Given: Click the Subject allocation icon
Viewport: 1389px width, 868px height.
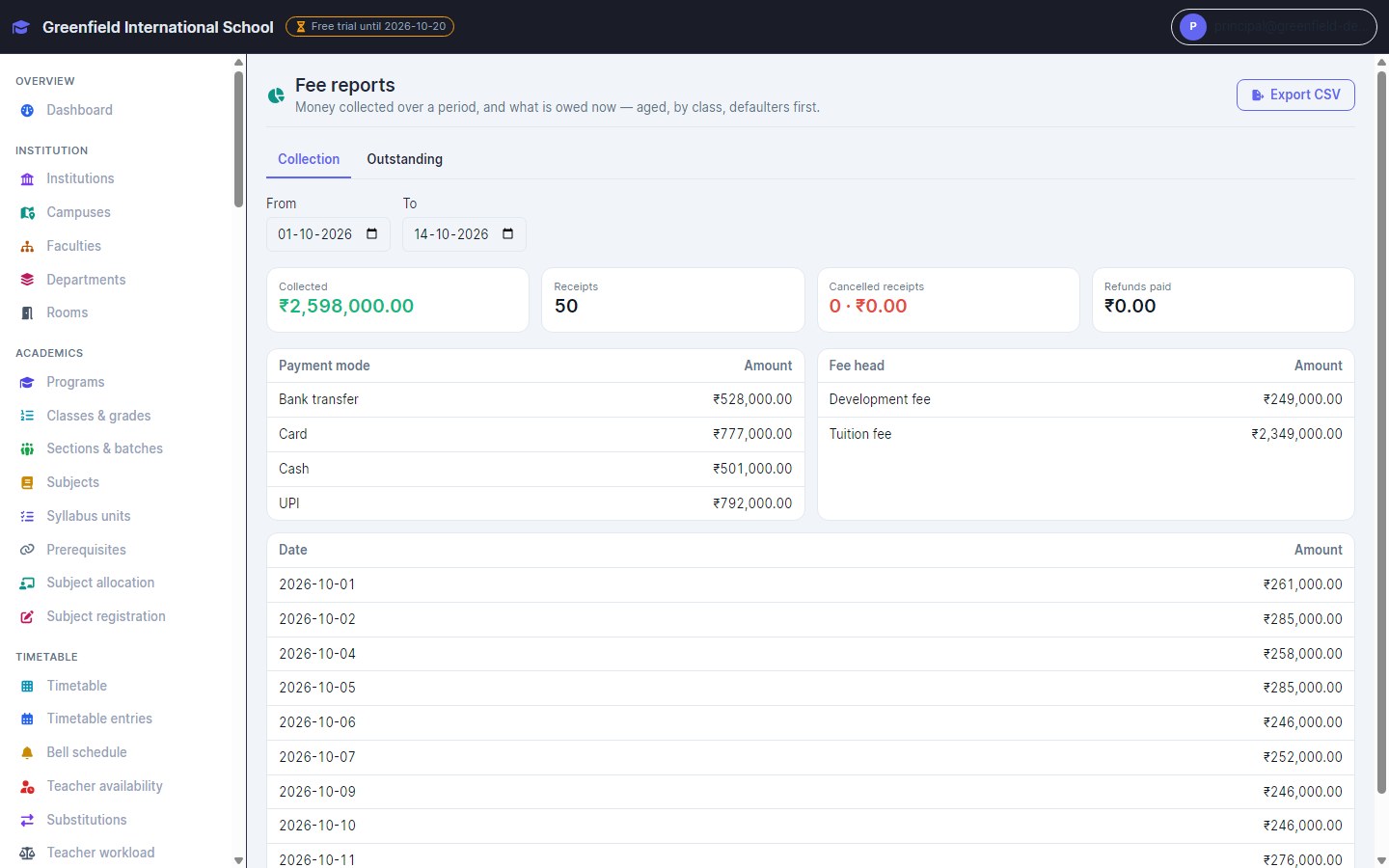Looking at the screenshot, I should 27,583.
